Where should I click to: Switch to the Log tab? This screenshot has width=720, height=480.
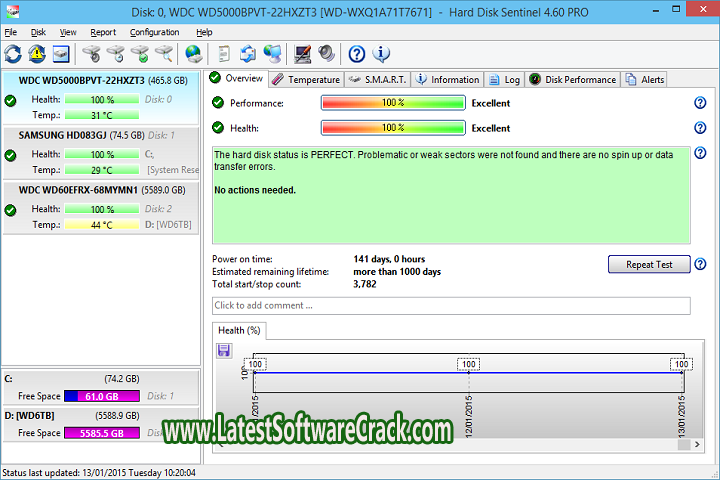click(x=504, y=80)
